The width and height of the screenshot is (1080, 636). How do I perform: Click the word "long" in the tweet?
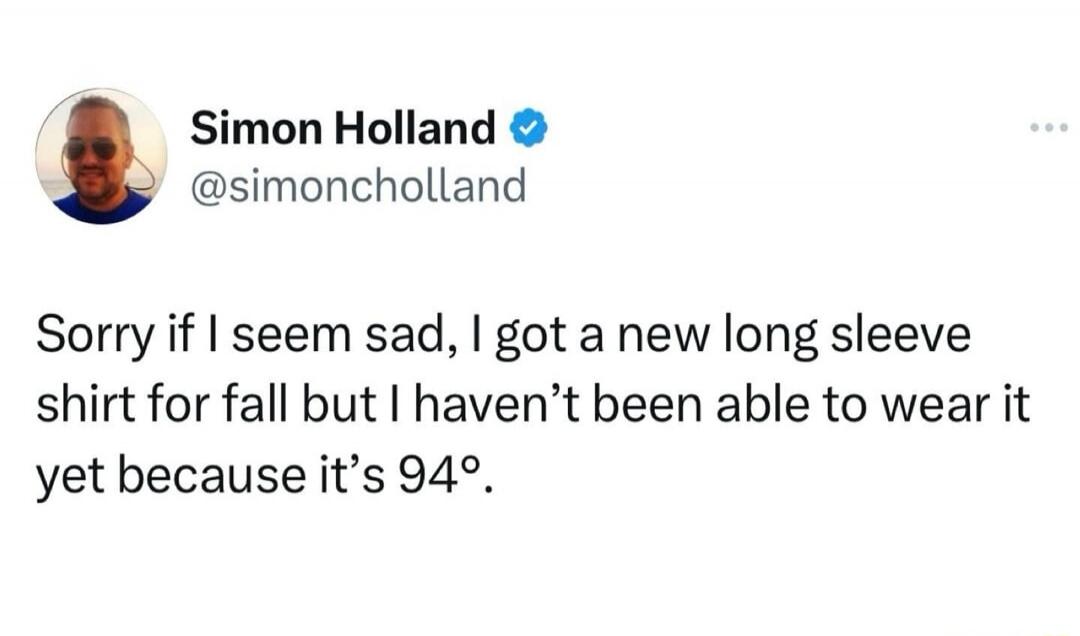point(779,337)
